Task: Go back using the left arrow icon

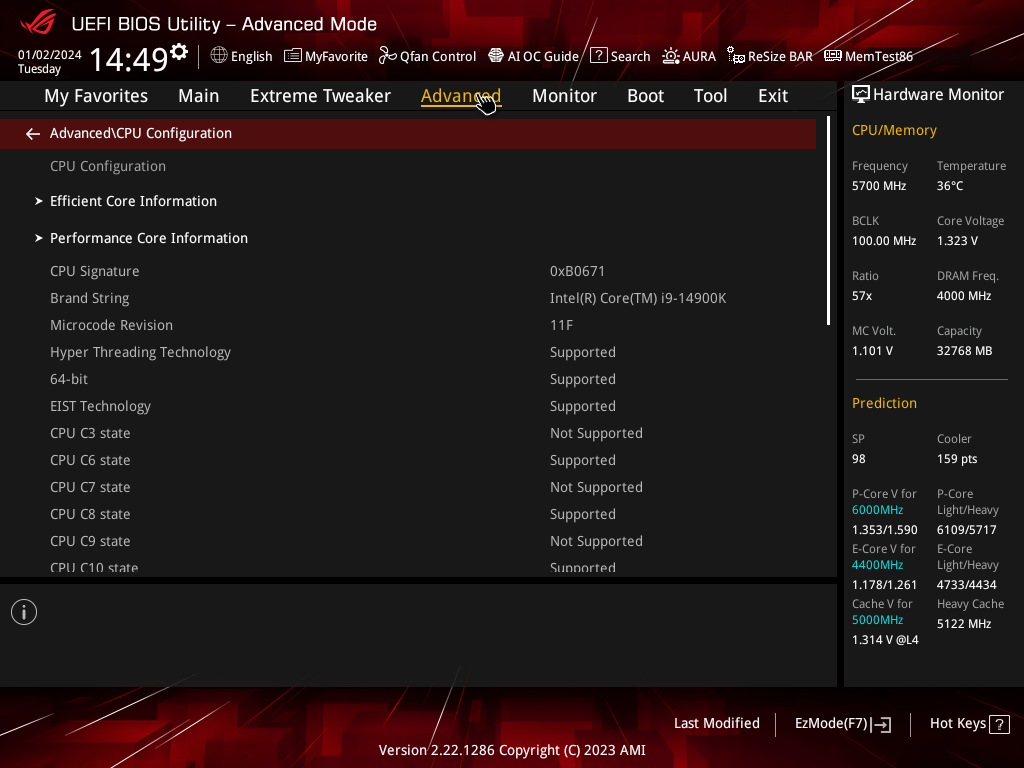Action: pyautogui.click(x=33, y=134)
